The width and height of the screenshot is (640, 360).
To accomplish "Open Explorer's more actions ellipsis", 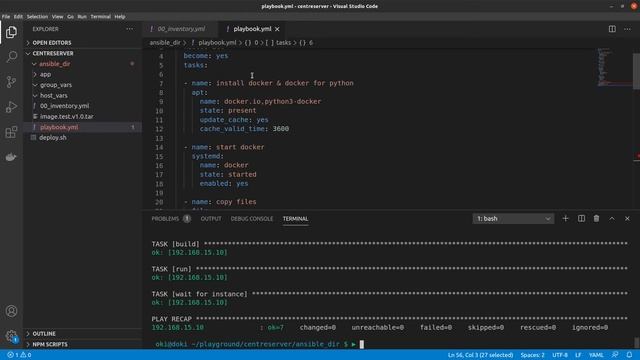I will point(130,29).
